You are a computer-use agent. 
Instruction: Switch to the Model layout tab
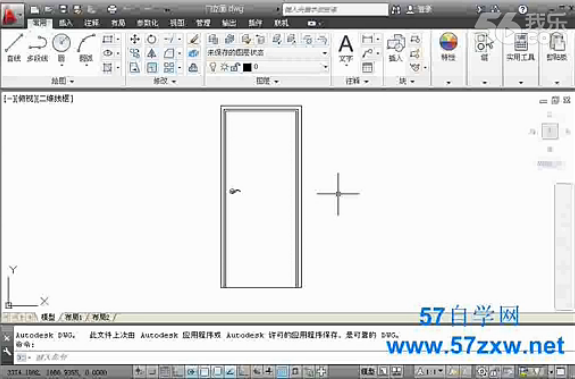coord(48,317)
